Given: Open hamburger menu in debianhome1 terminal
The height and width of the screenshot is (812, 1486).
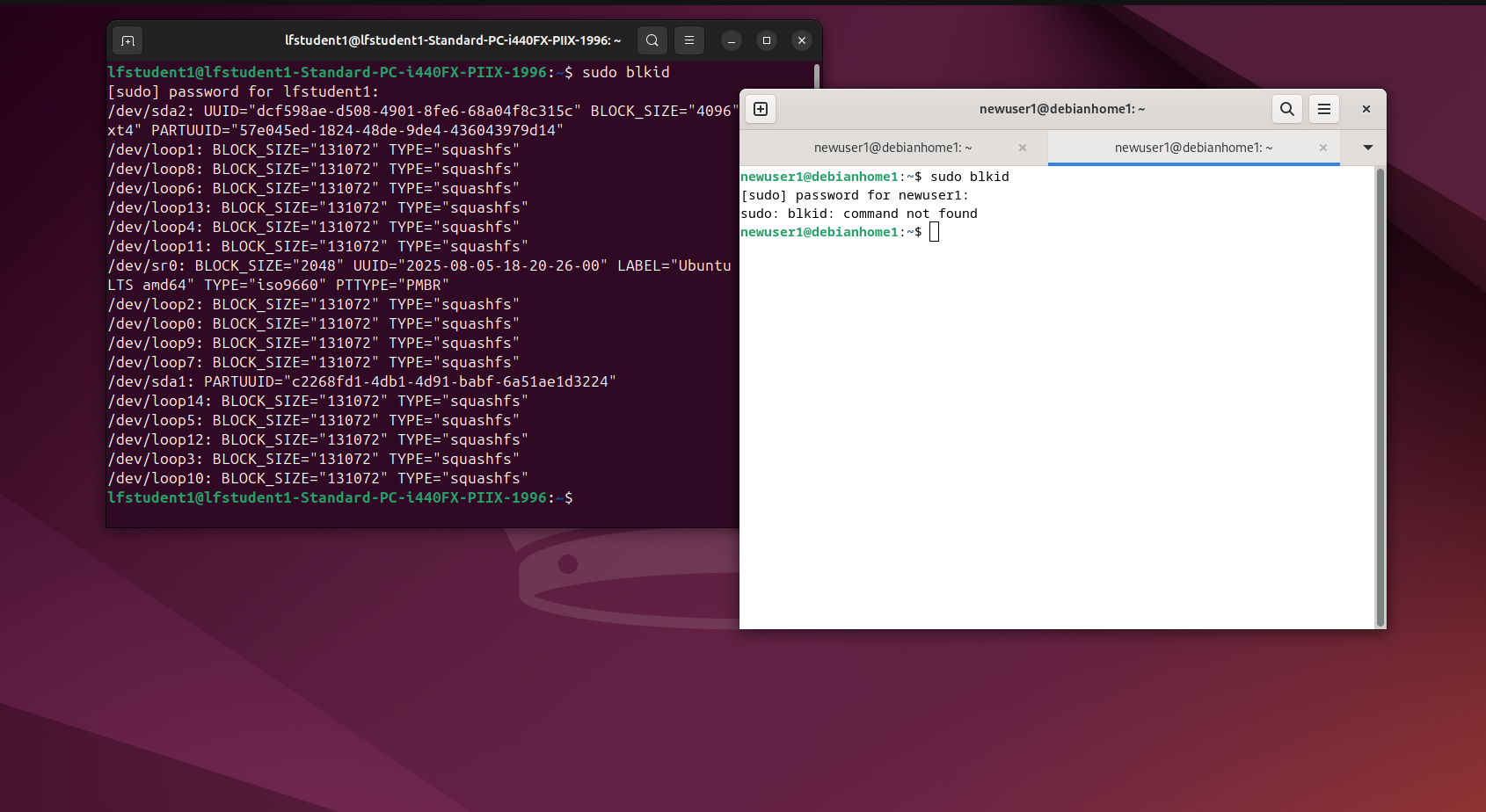Looking at the screenshot, I should click(1324, 109).
